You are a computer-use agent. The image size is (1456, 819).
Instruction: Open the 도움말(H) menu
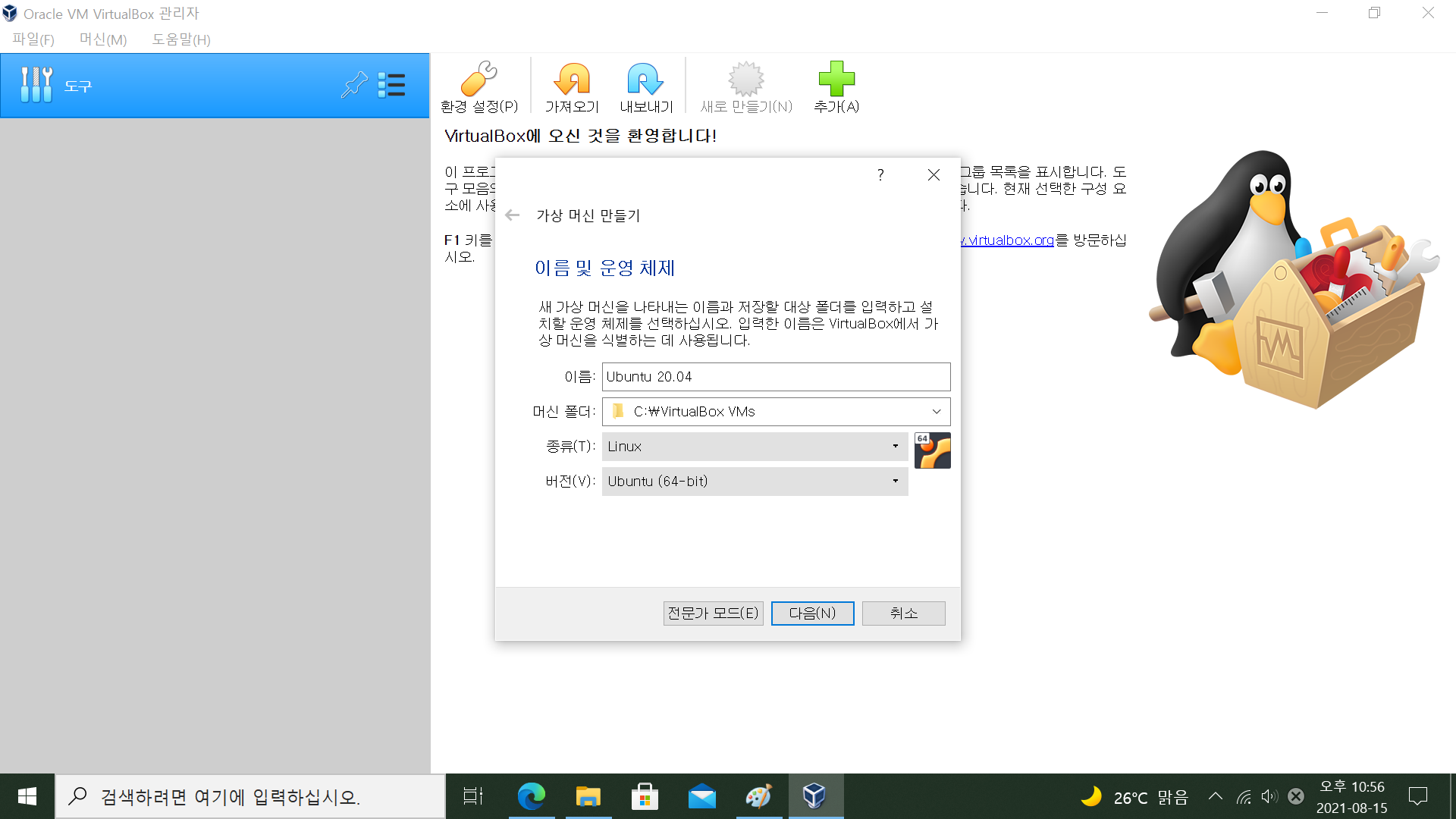click(x=181, y=39)
